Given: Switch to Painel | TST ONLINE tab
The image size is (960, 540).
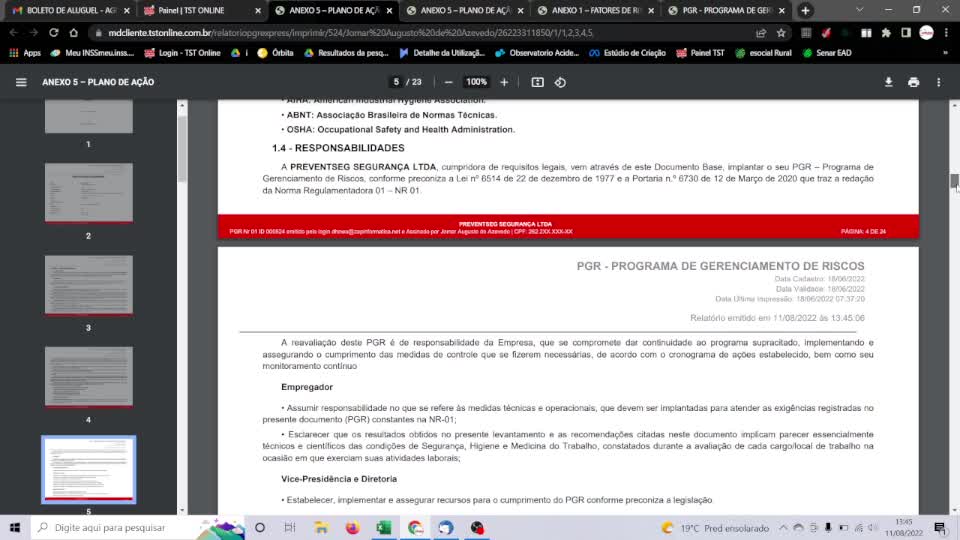Looking at the screenshot, I should coord(202,10).
